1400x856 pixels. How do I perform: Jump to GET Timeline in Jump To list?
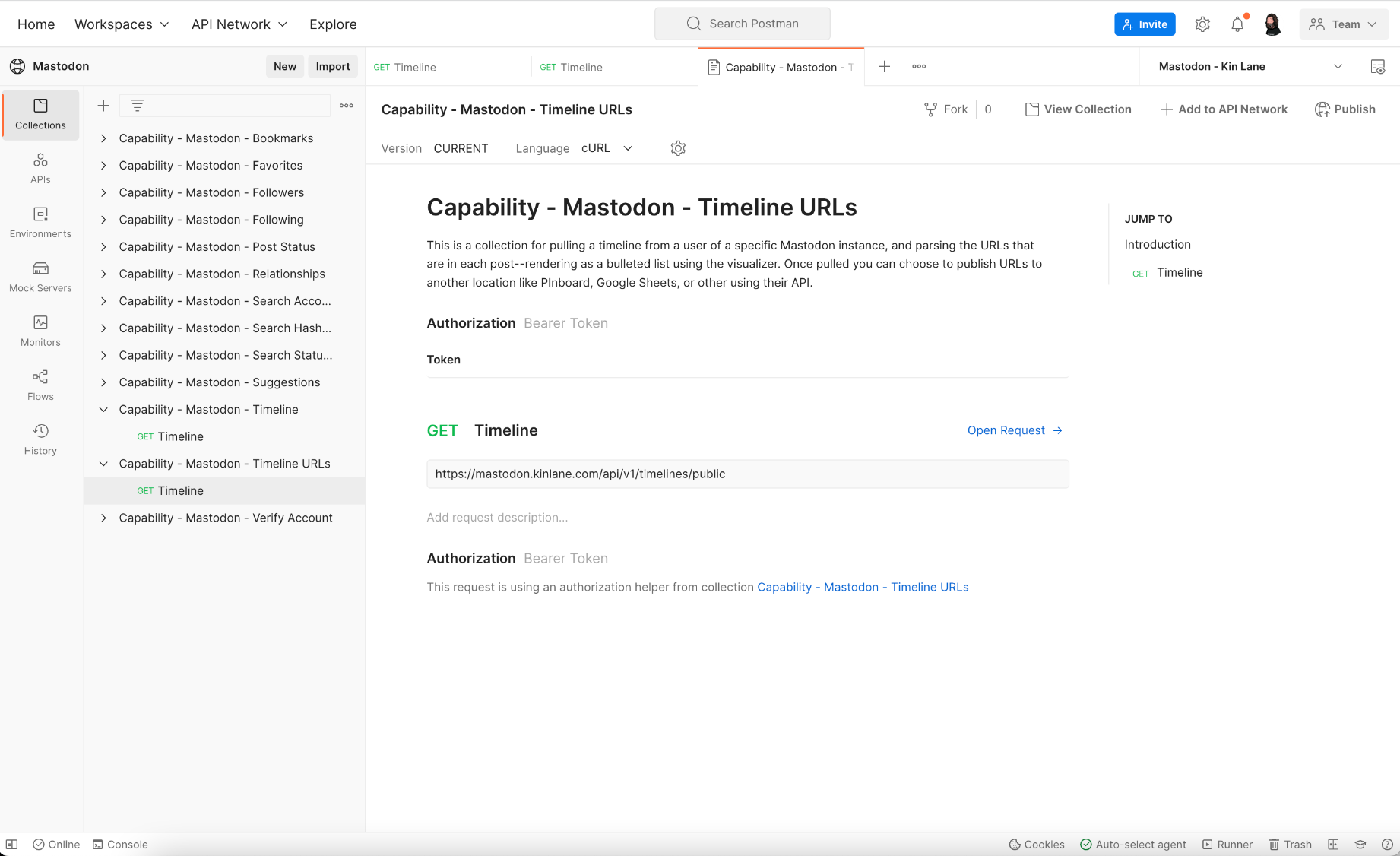click(x=1167, y=273)
